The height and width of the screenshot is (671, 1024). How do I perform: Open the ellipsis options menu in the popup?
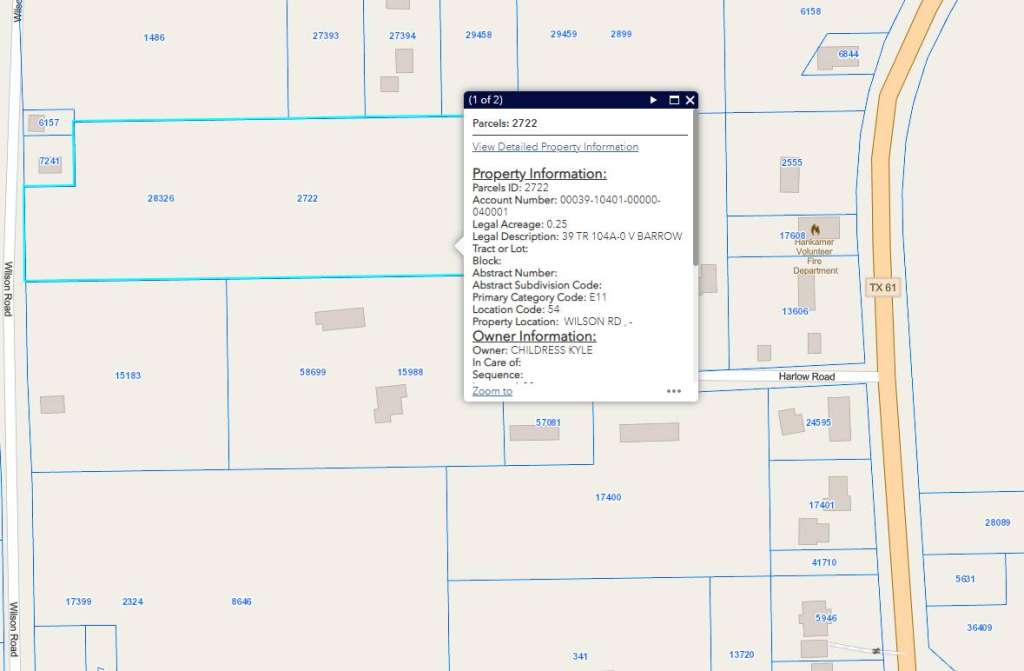coord(674,391)
